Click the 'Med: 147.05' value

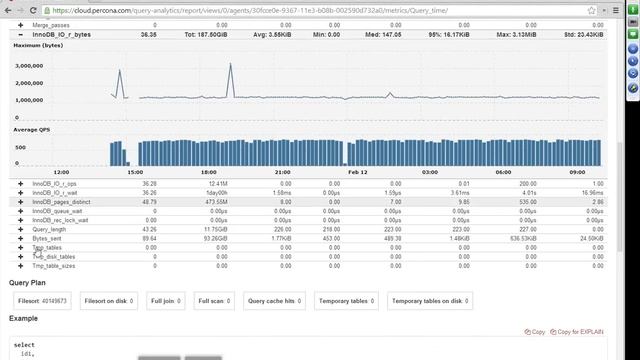pos(383,35)
